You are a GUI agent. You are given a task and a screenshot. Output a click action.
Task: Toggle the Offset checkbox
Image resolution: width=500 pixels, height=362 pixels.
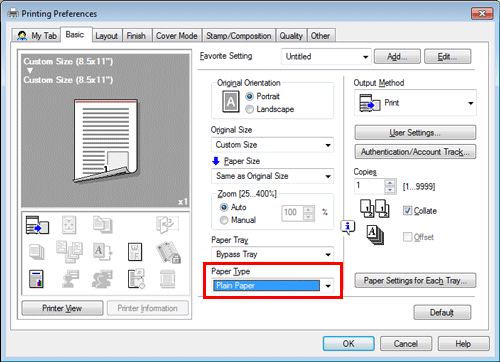tap(407, 237)
